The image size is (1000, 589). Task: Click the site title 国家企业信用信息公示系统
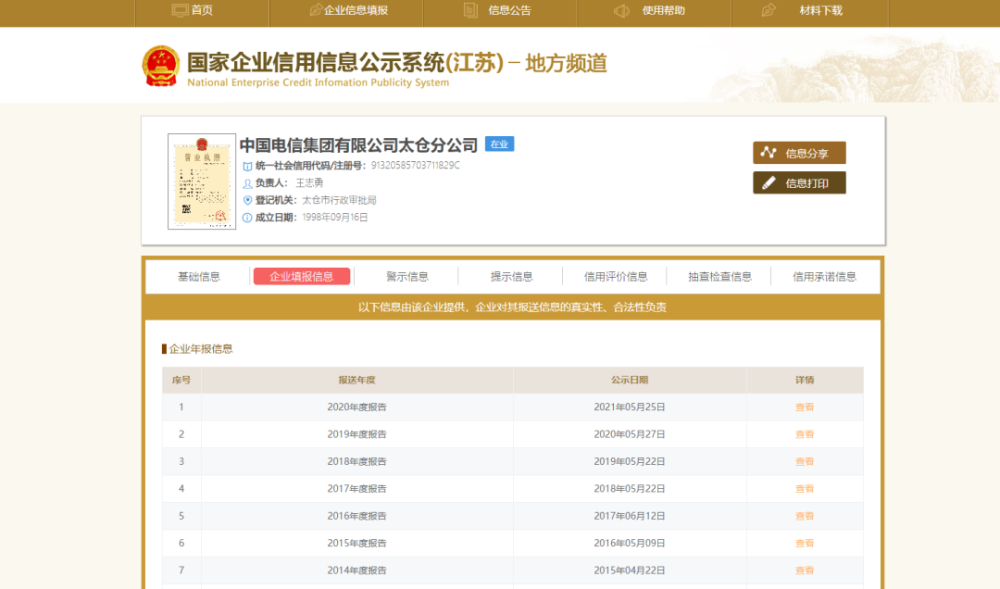[316, 62]
